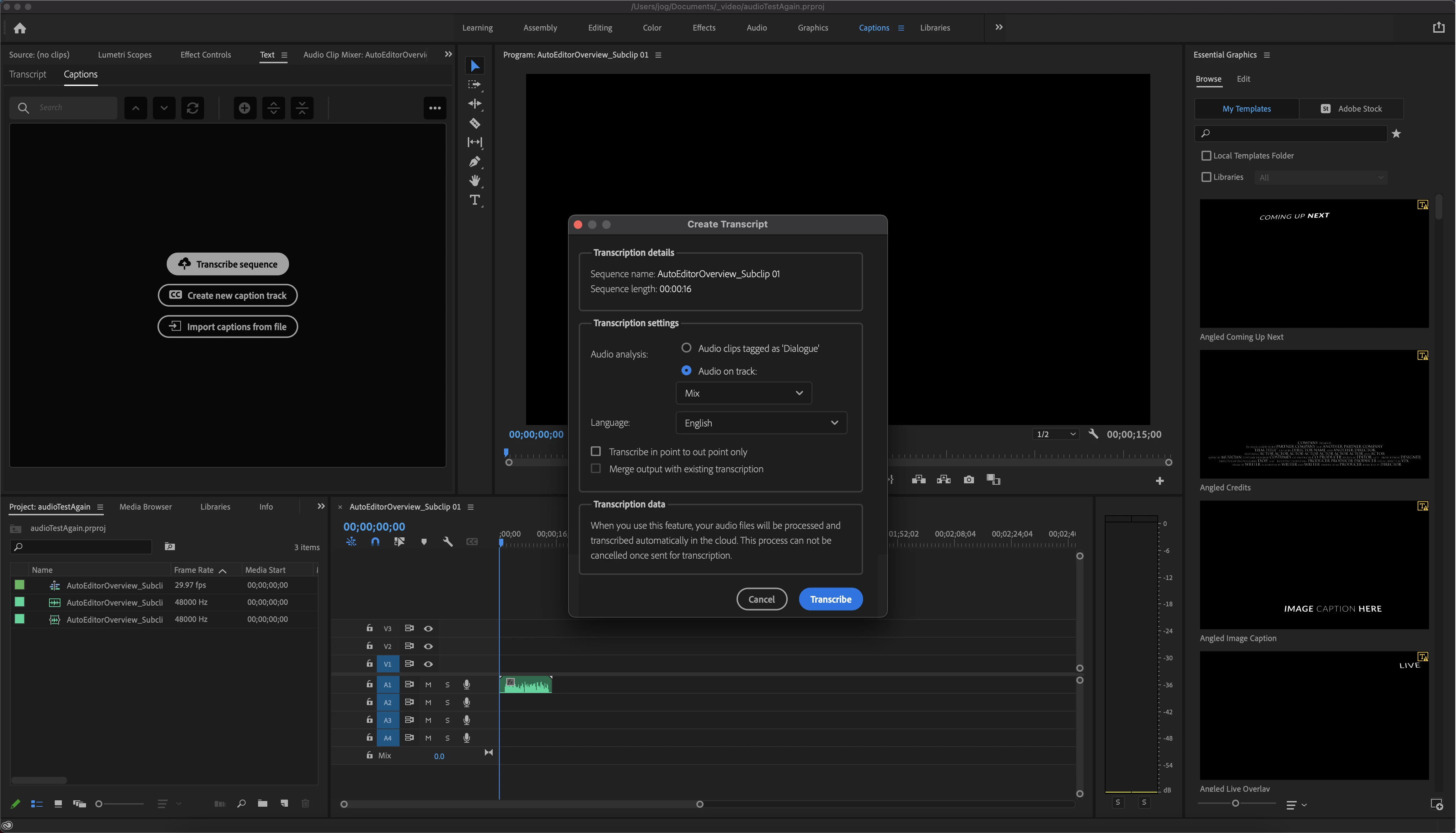Click the Ripple Edit tool icon
Screen dimensions: 1456x833
pyautogui.click(x=474, y=103)
